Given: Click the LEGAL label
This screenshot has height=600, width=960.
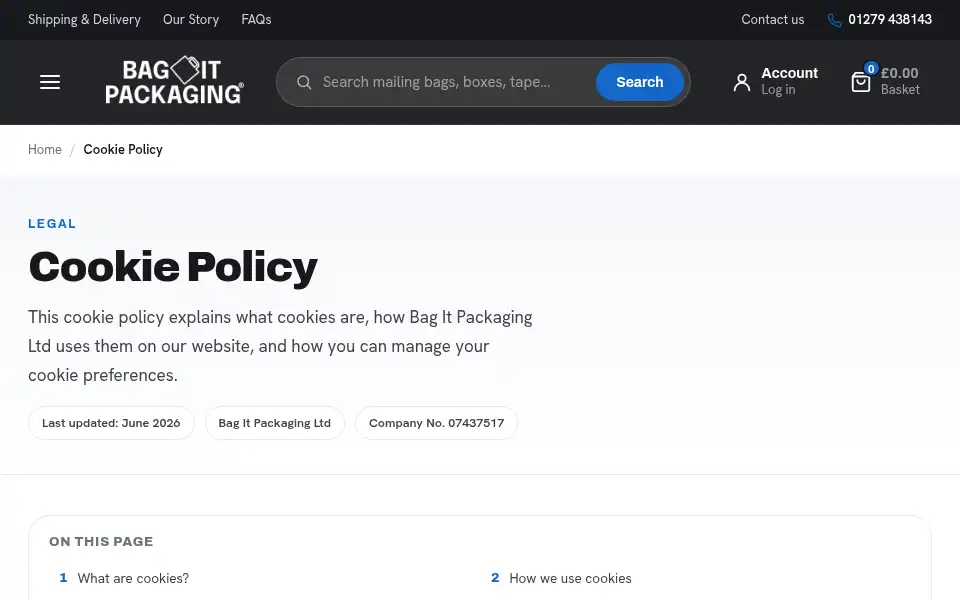Looking at the screenshot, I should (x=52, y=223).
